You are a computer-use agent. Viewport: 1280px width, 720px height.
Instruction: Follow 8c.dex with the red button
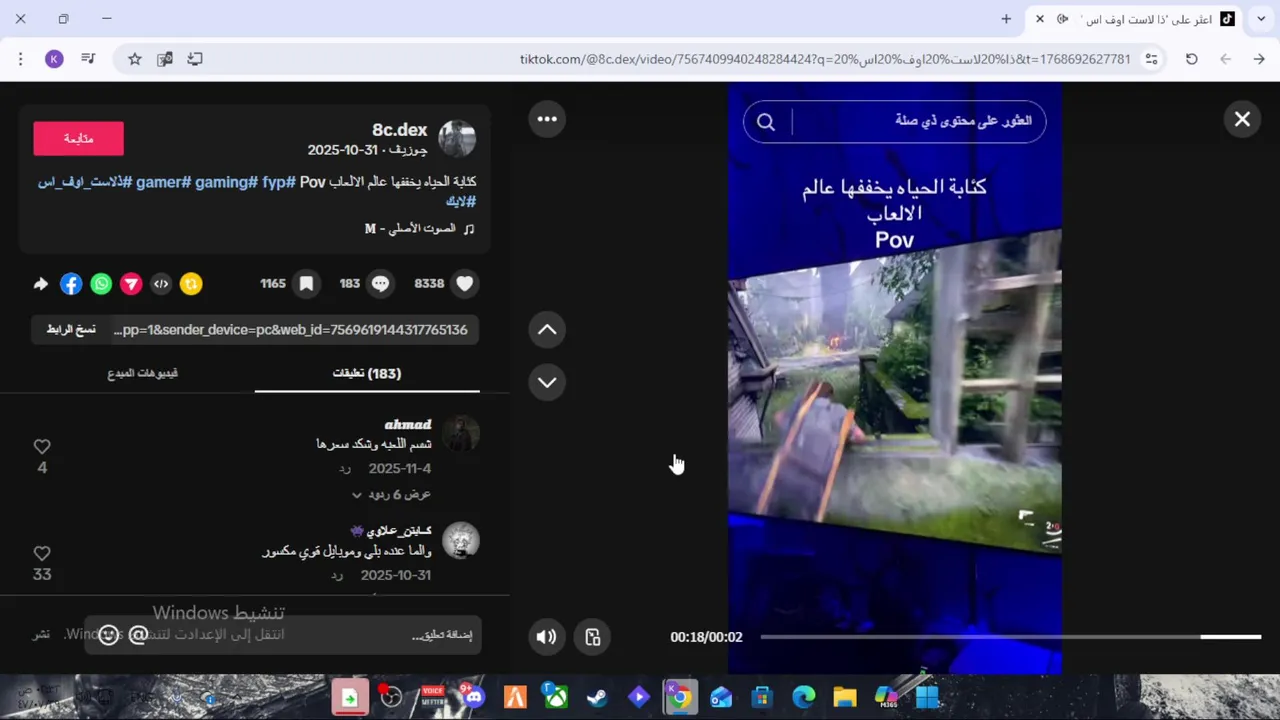pyautogui.click(x=78, y=139)
